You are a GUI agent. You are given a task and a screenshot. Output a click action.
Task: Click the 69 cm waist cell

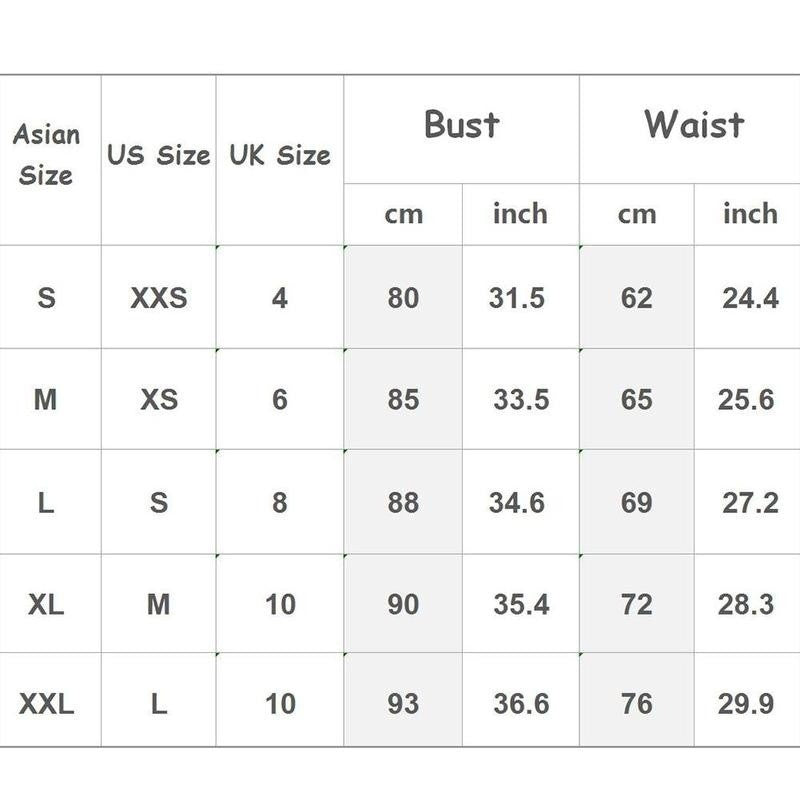[x=636, y=502]
